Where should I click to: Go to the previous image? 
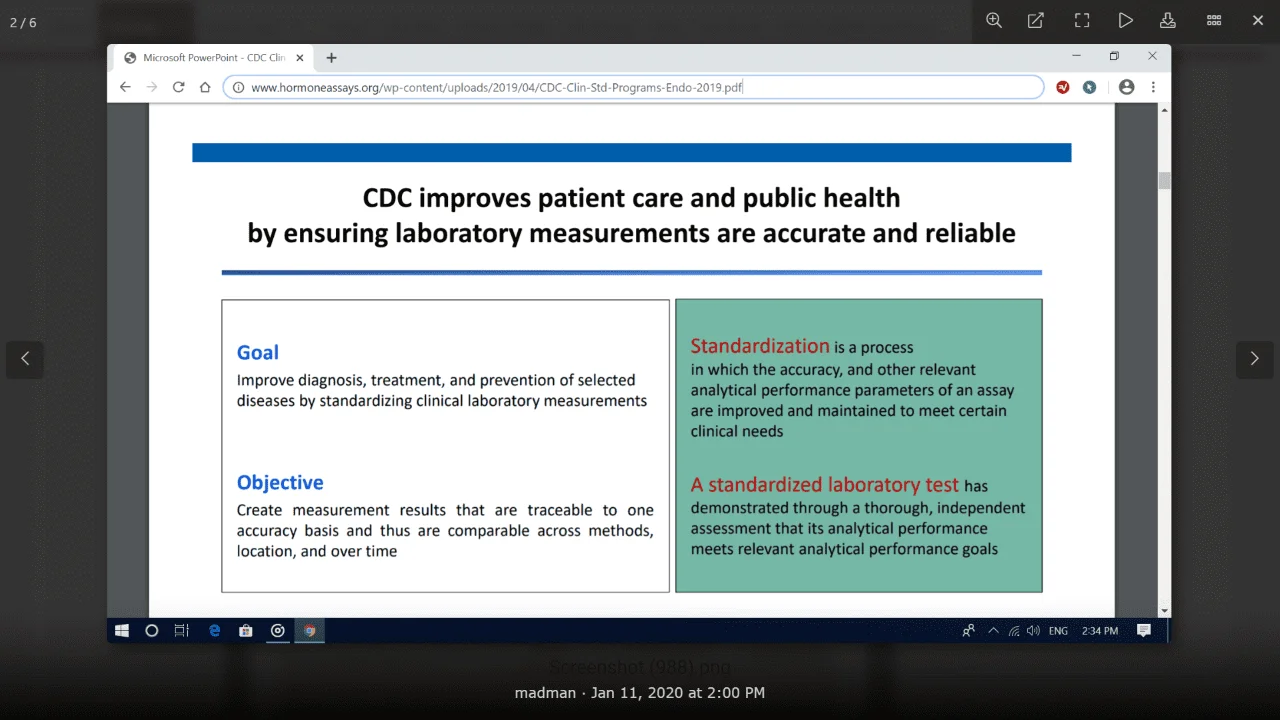pos(25,359)
